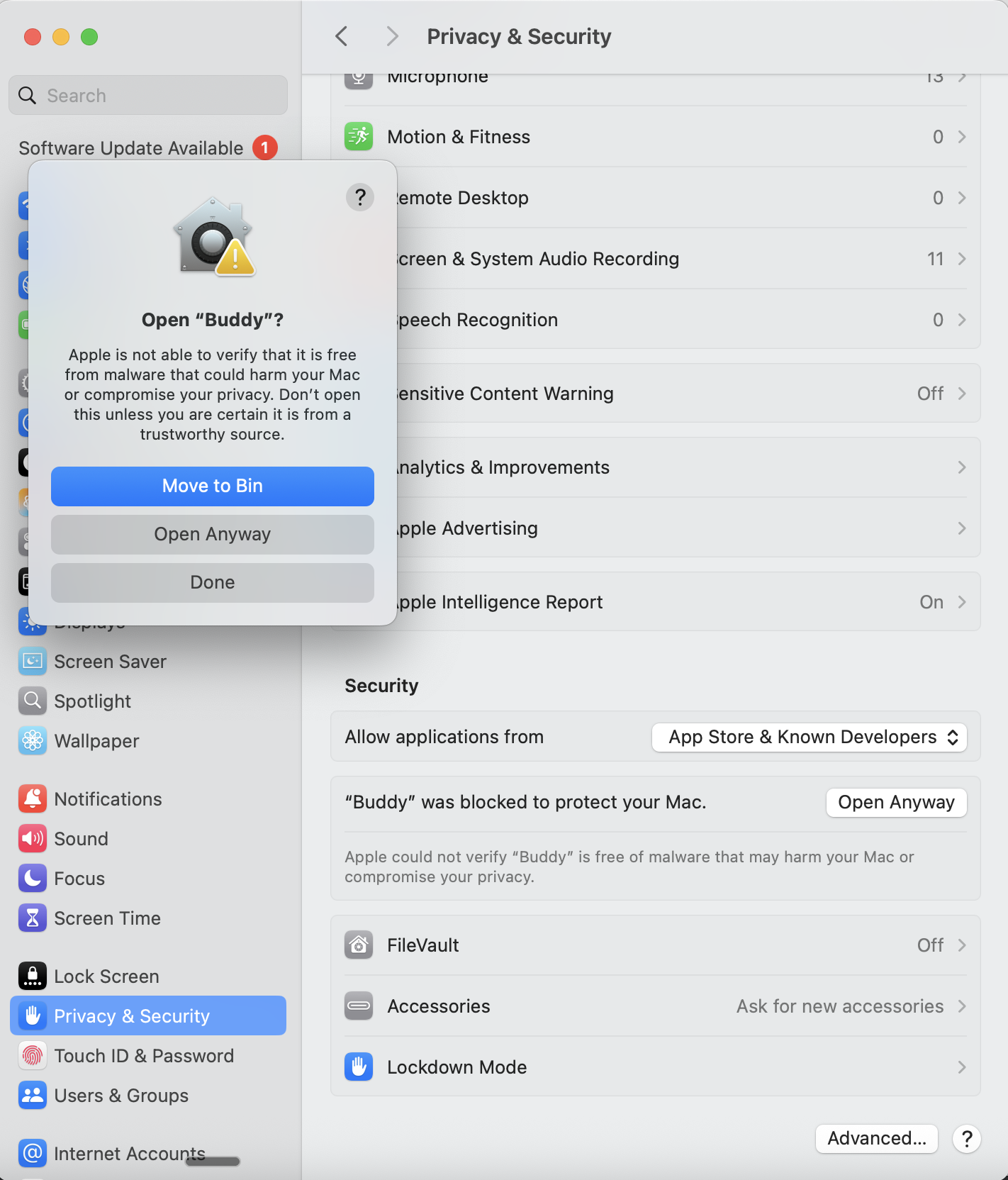Expand the Motion & Fitness row chevron
Image resolution: width=1008 pixels, height=1180 pixels.
click(962, 136)
